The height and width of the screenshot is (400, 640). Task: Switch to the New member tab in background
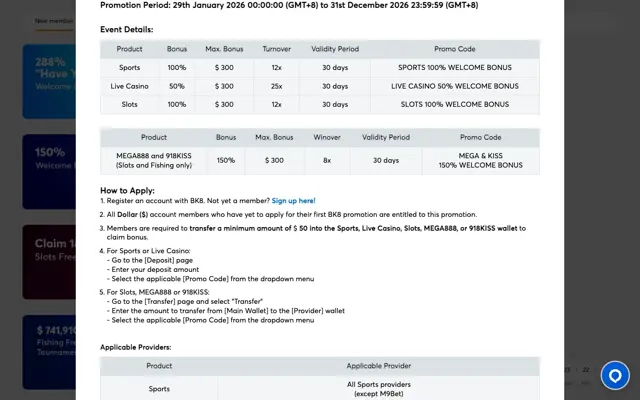(x=54, y=21)
